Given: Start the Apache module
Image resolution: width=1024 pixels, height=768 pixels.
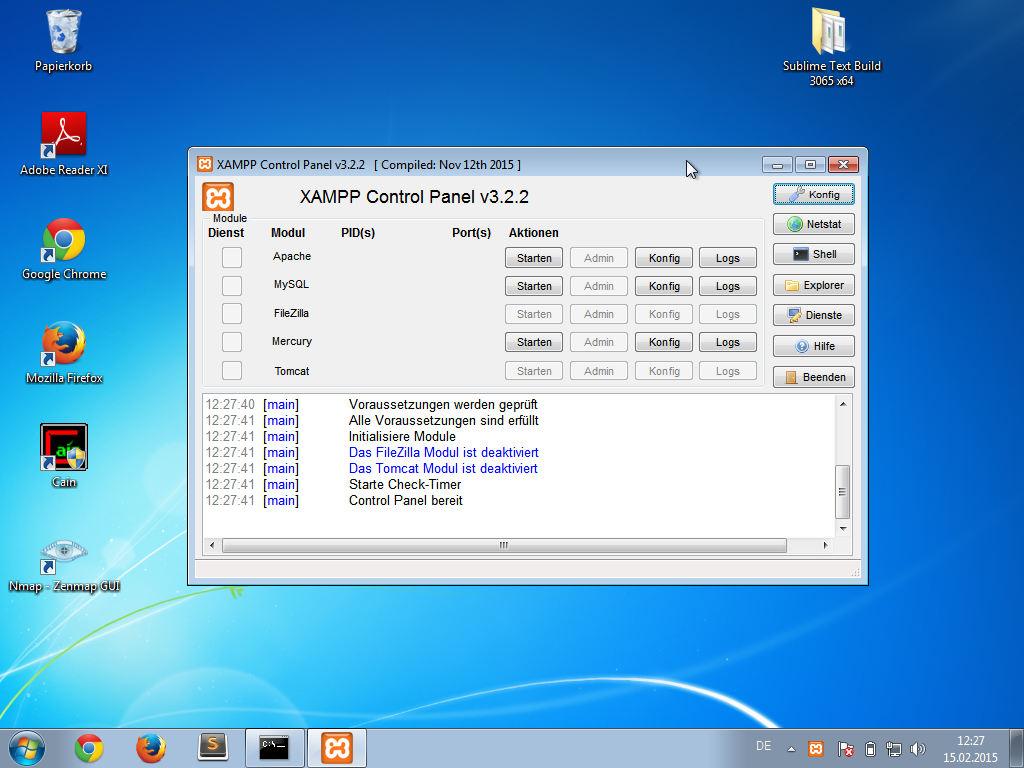Looking at the screenshot, I should click(534, 258).
